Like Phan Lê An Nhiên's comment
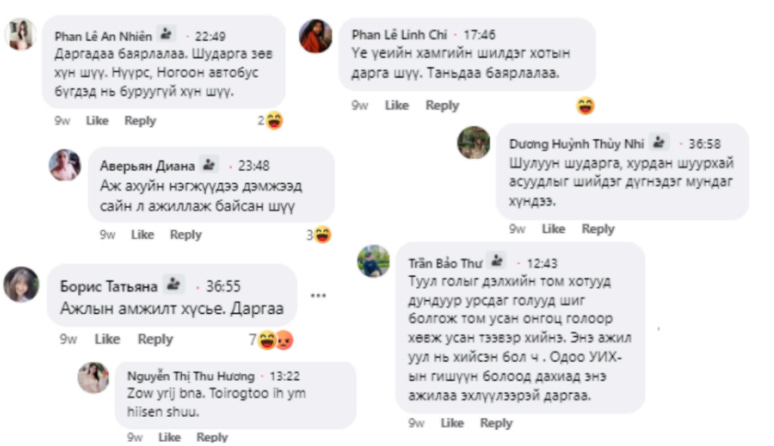The height and width of the screenshot is (446, 774). (x=97, y=120)
